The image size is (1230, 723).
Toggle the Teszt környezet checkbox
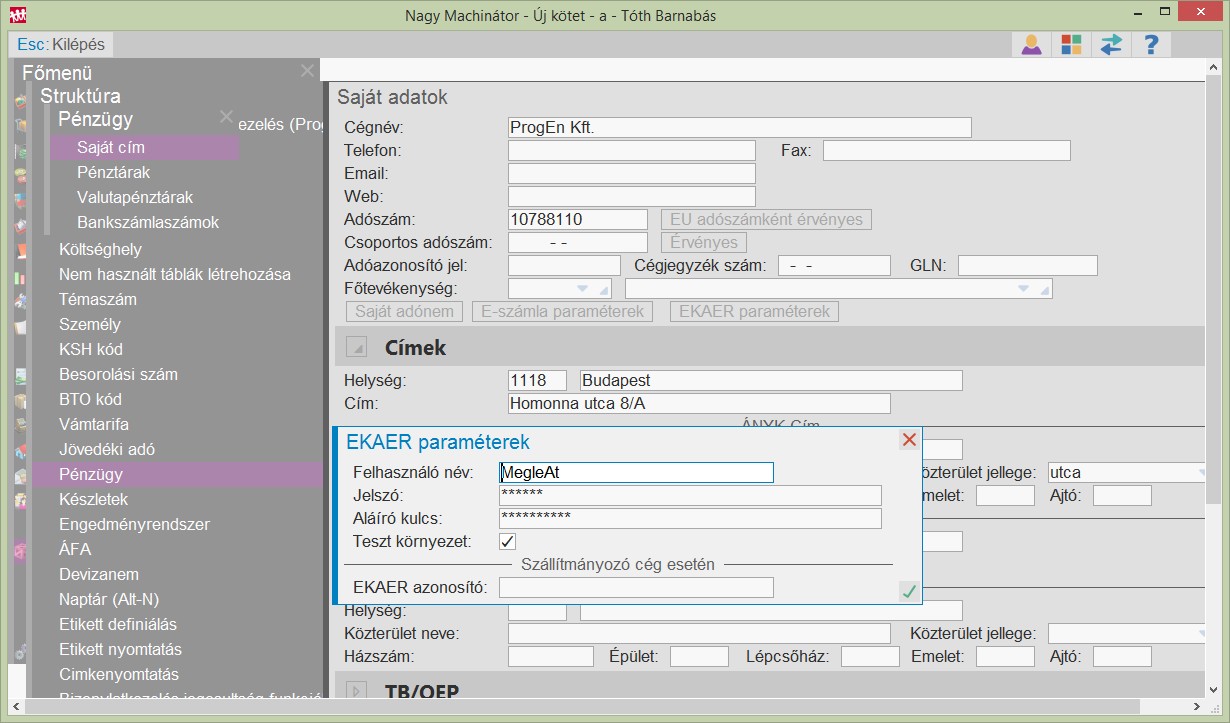[508, 541]
